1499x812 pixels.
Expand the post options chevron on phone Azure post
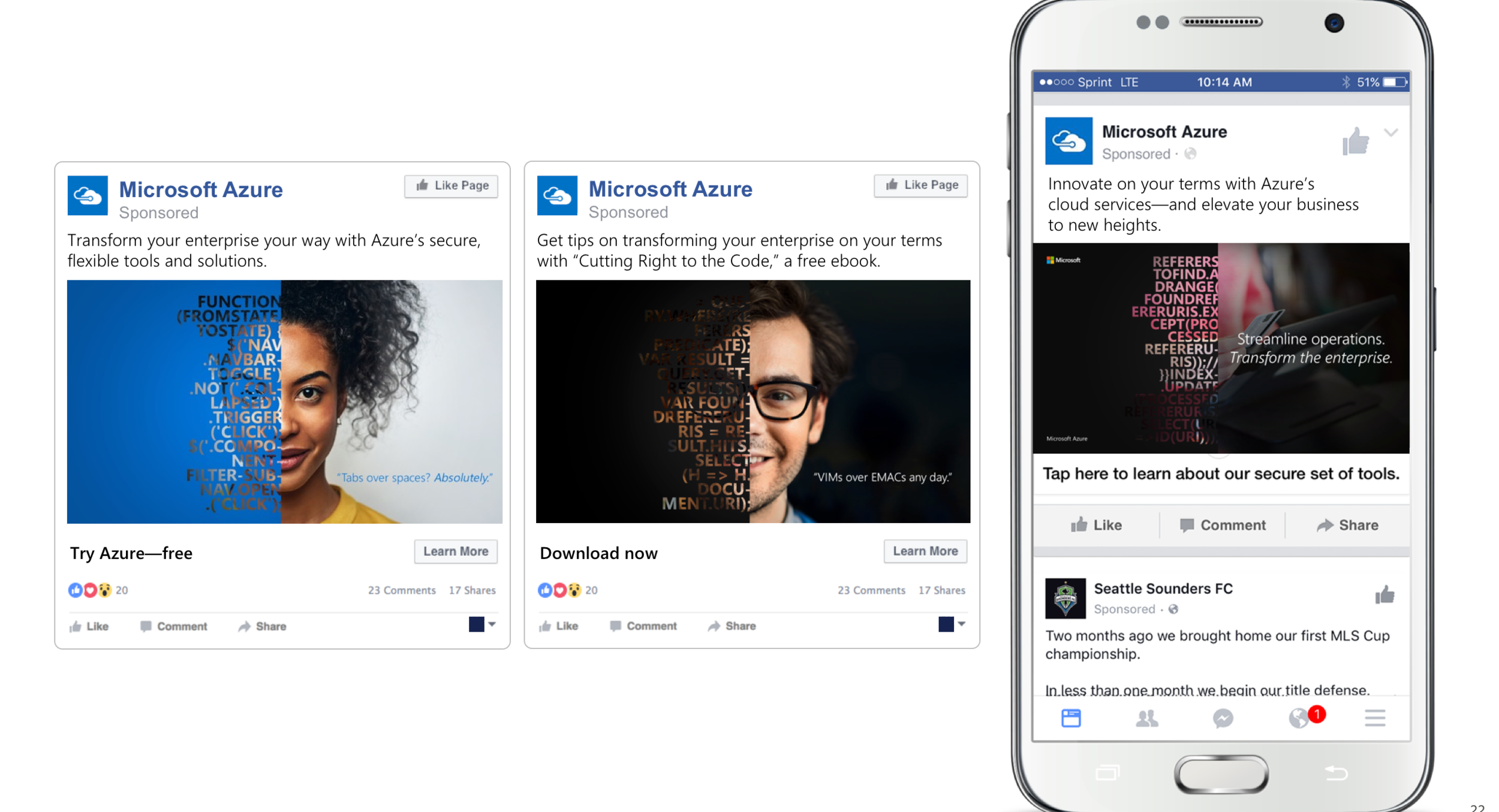click(1391, 132)
